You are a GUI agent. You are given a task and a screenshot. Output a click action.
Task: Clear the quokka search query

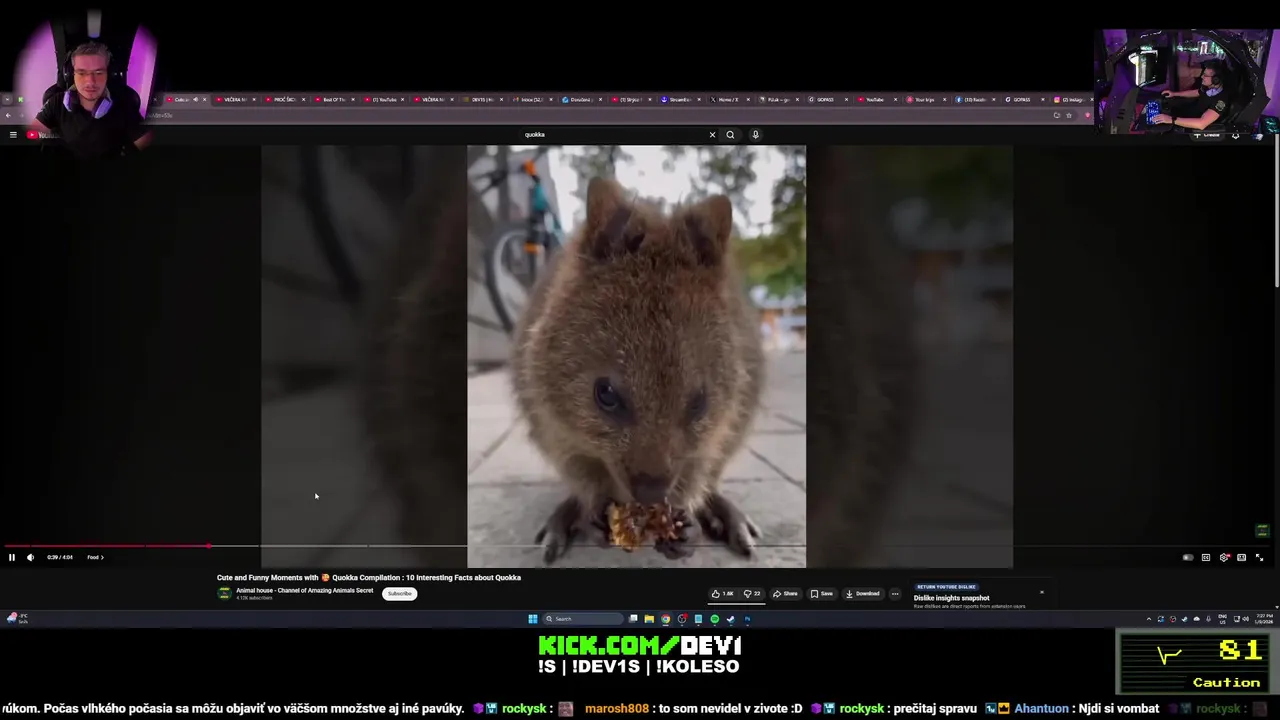point(712,134)
